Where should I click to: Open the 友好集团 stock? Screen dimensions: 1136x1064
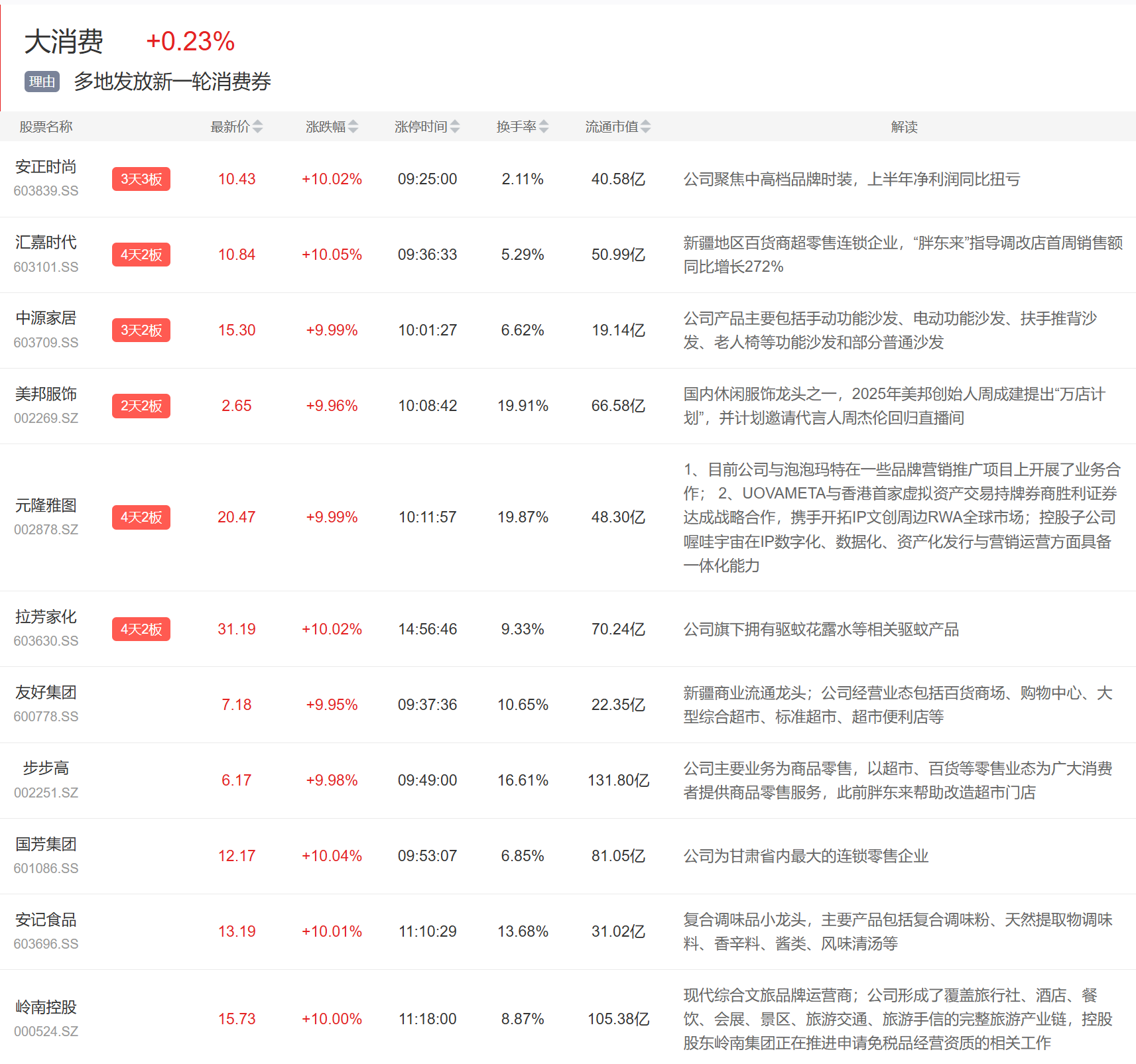pos(46,693)
